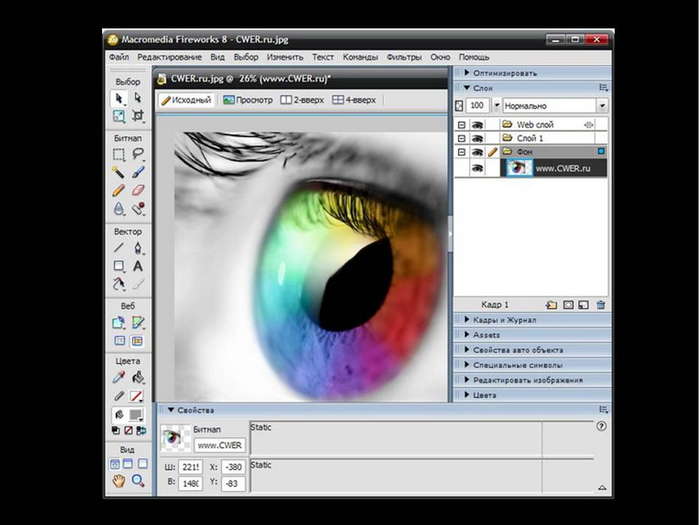Expand the Цвета panel on right
700x525 pixels.
pyautogui.click(x=467, y=395)
